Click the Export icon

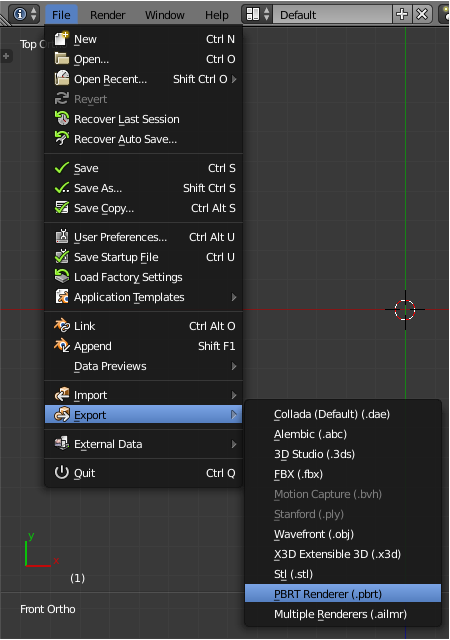62,414
